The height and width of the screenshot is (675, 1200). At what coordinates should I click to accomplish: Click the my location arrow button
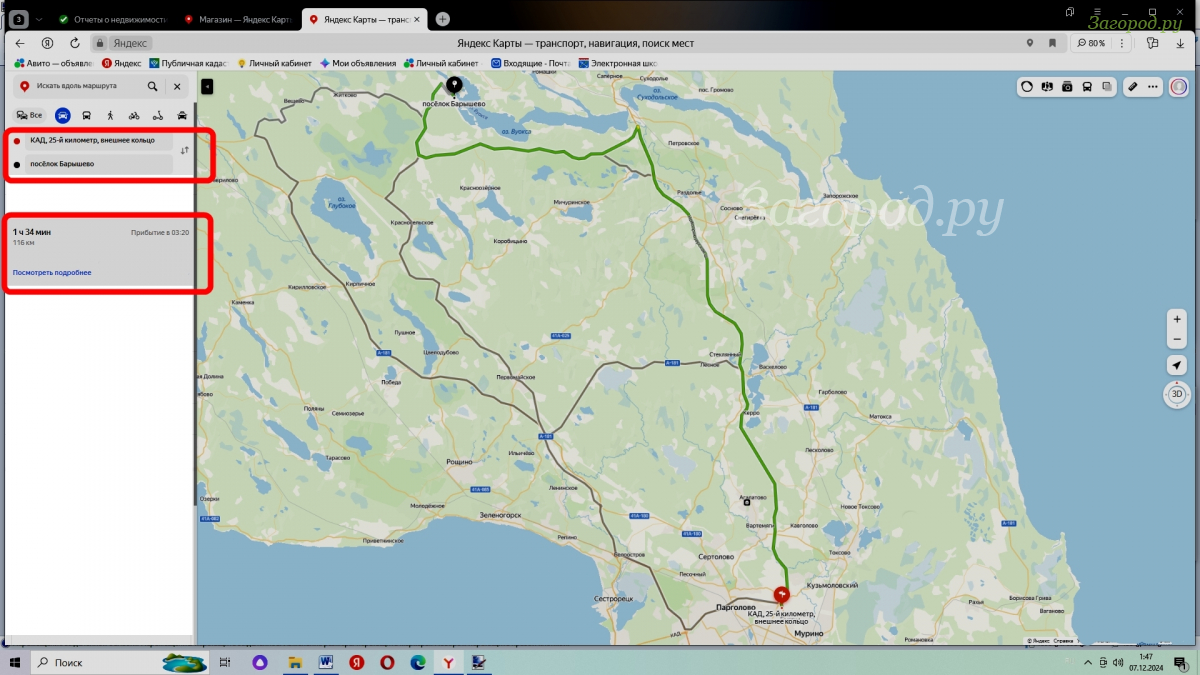tap(1177, 366)
